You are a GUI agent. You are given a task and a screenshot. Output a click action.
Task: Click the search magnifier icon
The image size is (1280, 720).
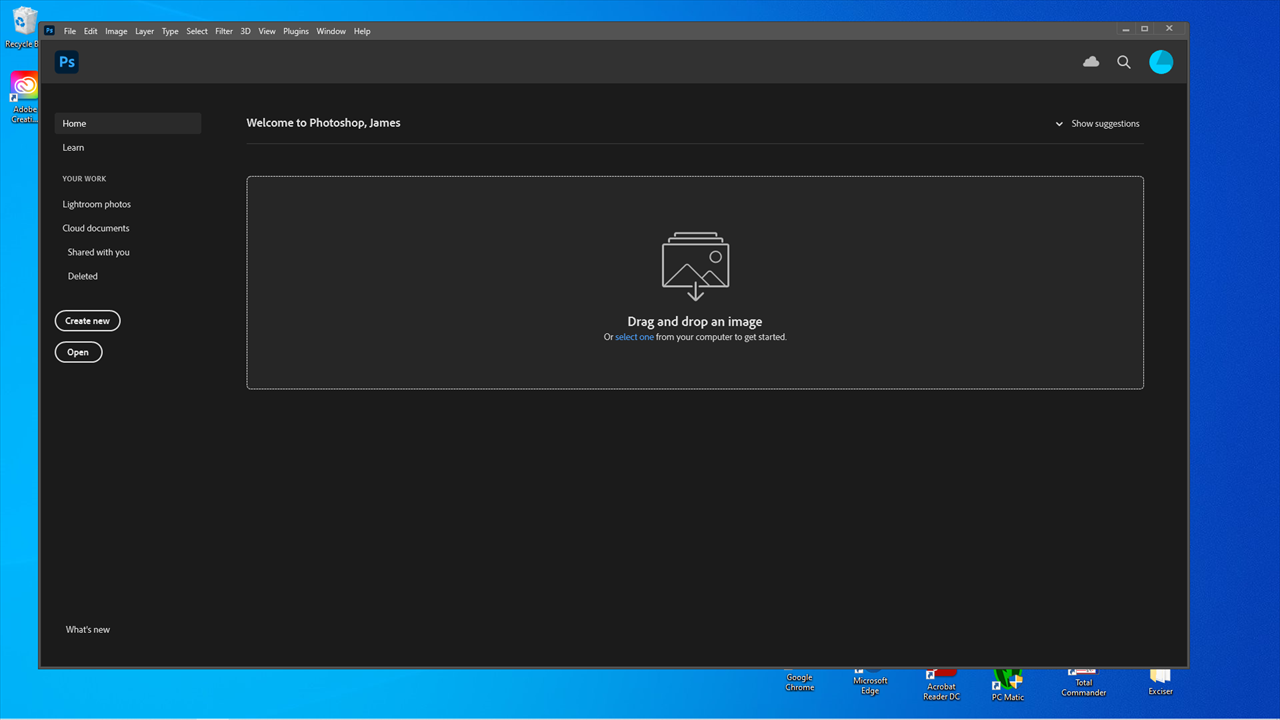point(1124,62)
